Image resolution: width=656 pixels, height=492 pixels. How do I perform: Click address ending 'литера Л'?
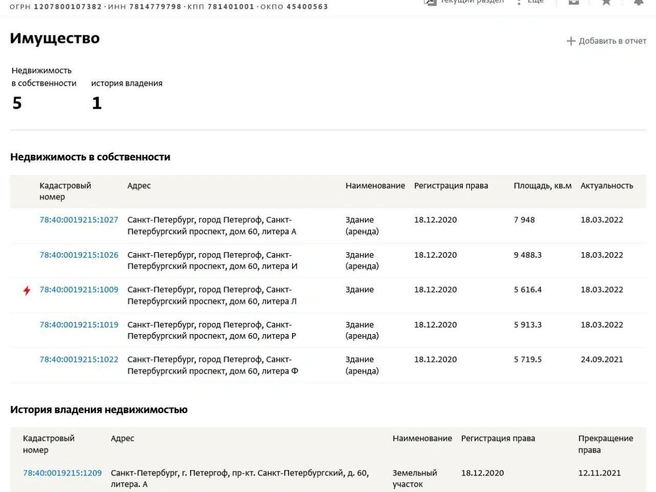[x=212, y=295]
